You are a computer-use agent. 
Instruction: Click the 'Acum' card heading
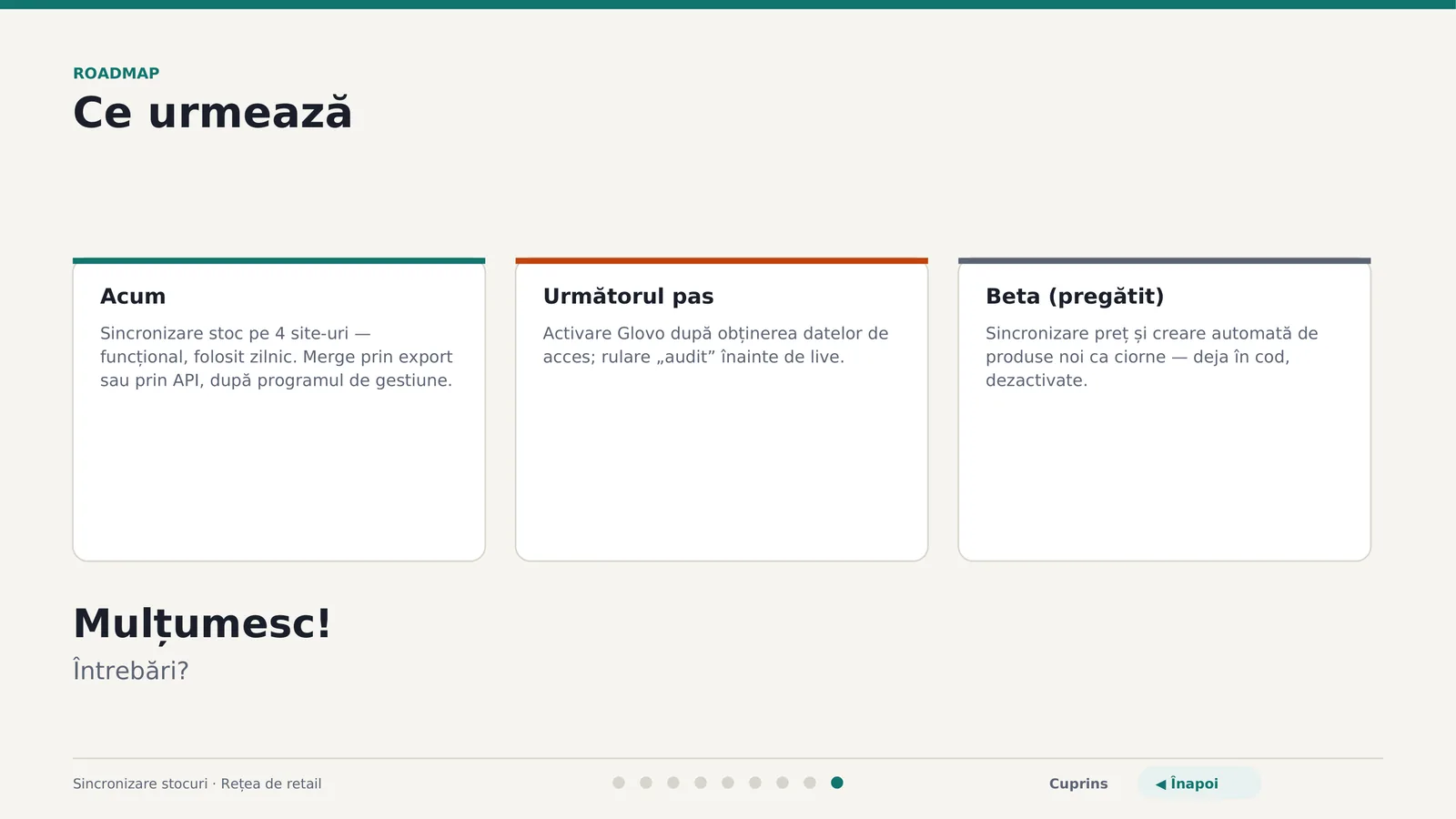(133, 297)
